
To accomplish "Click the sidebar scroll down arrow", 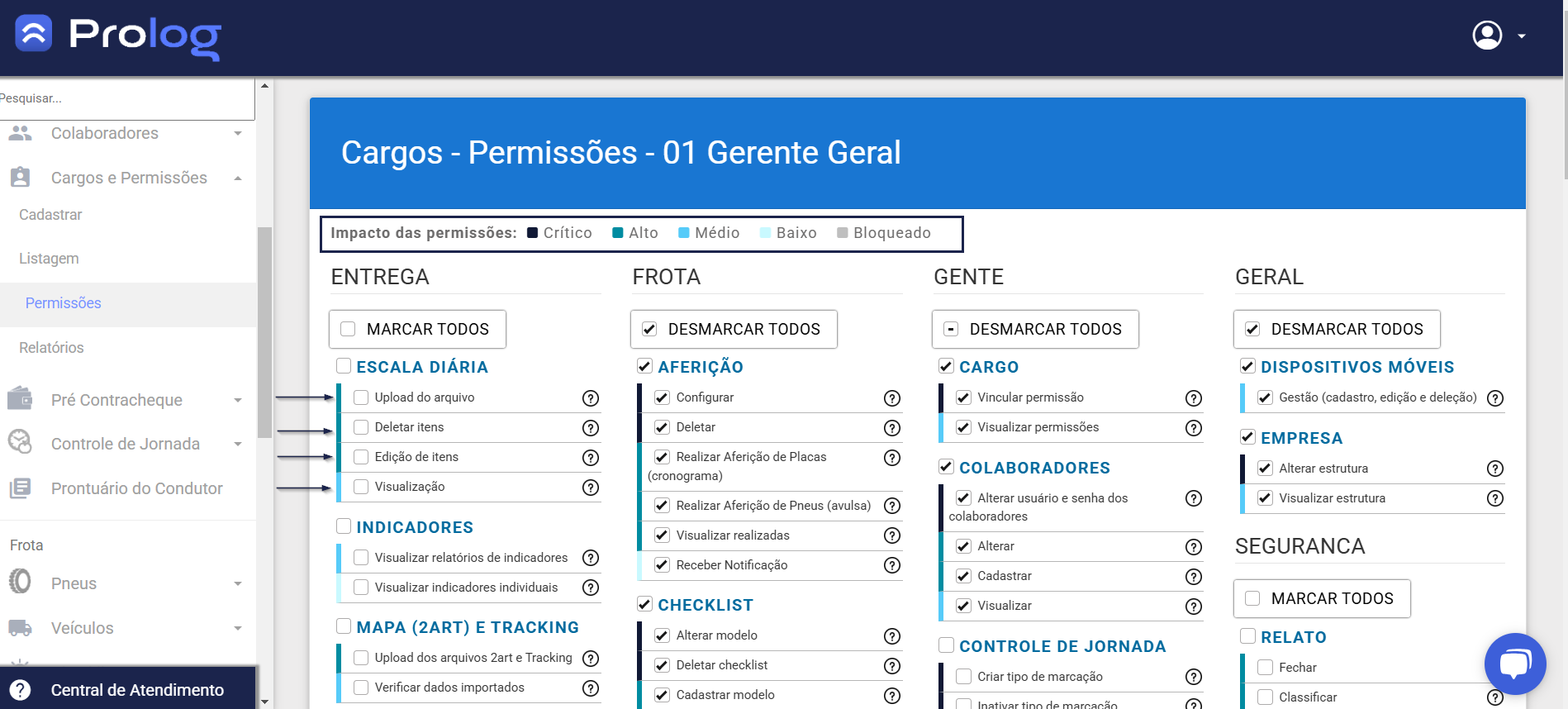I will coord(264,702).
